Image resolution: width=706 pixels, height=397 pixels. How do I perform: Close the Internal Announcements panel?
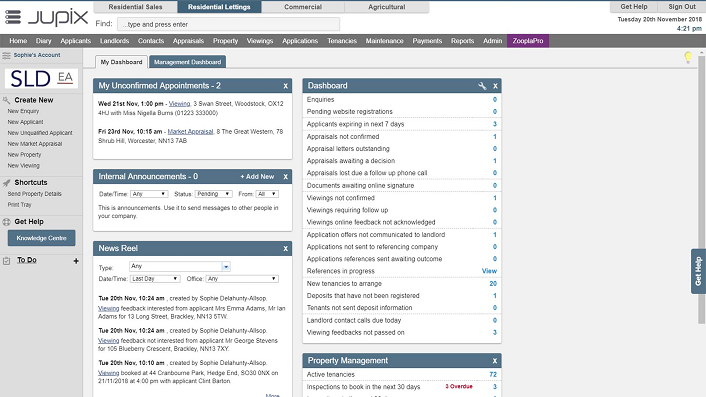285,177
